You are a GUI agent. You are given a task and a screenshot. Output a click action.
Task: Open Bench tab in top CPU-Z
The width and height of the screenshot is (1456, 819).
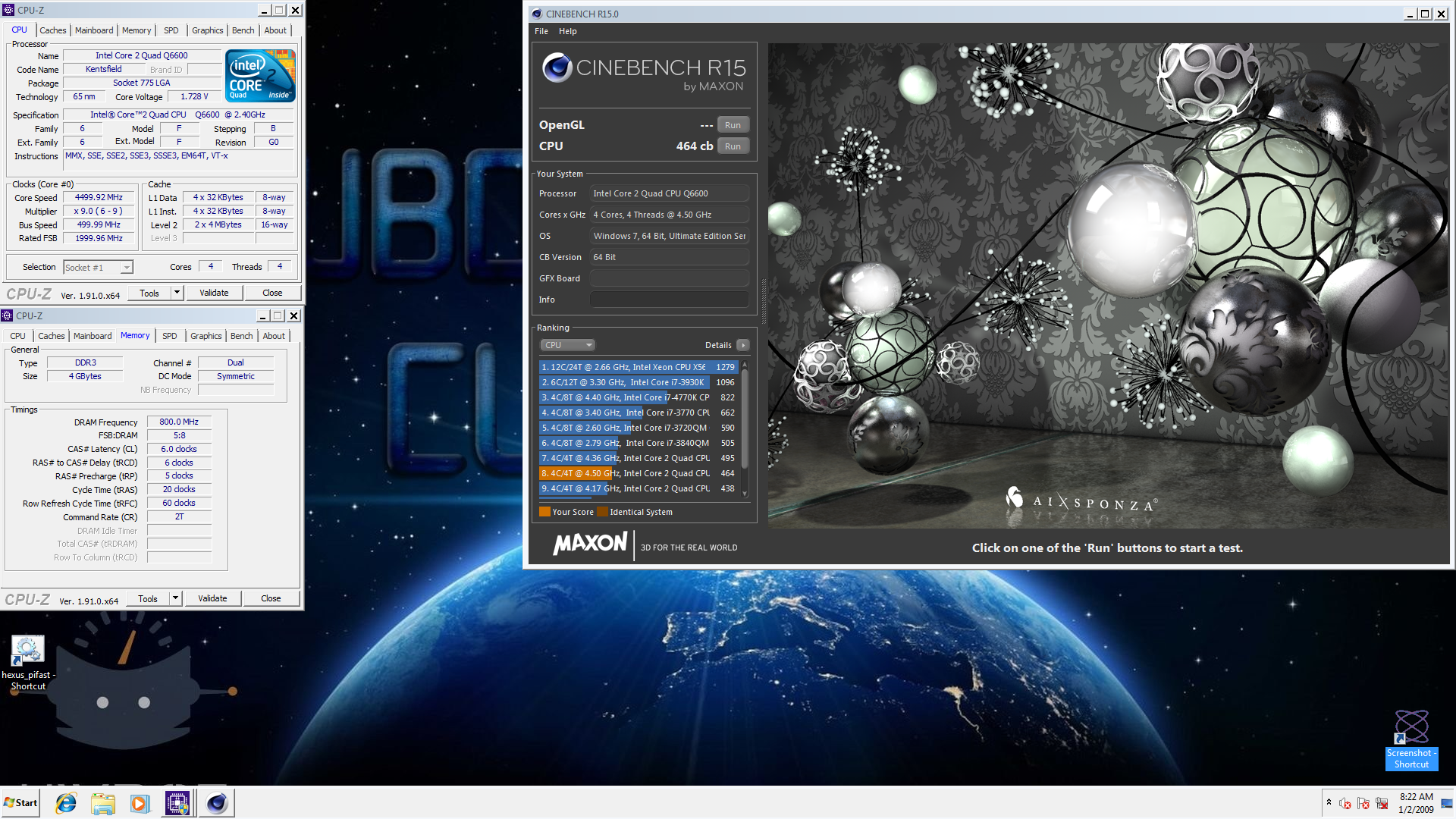pos(243,30)
